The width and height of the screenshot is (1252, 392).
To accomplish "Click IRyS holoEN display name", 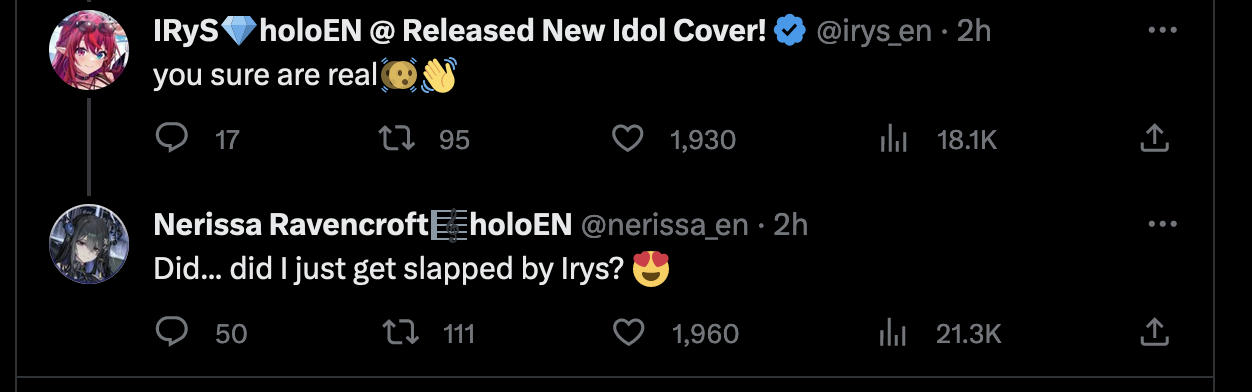I will 459,32.
